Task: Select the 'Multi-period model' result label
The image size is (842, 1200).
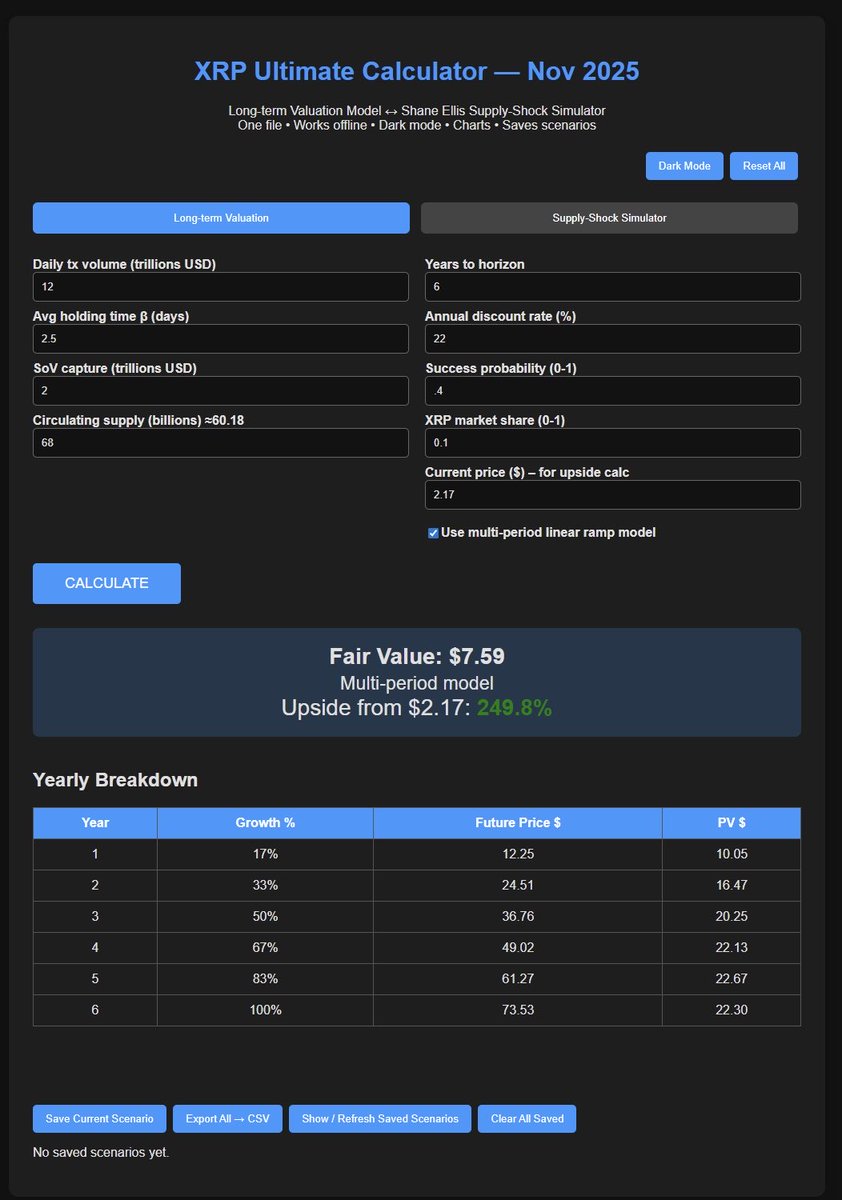Action: point(417,683)
